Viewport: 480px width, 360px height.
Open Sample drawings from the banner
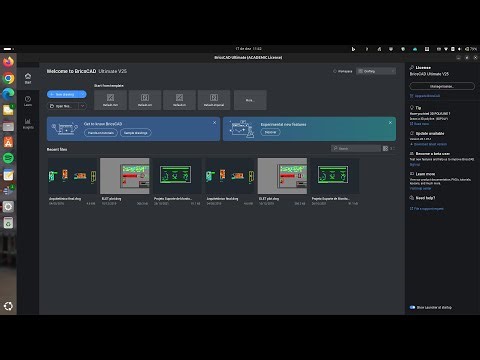tap(136, 133)
